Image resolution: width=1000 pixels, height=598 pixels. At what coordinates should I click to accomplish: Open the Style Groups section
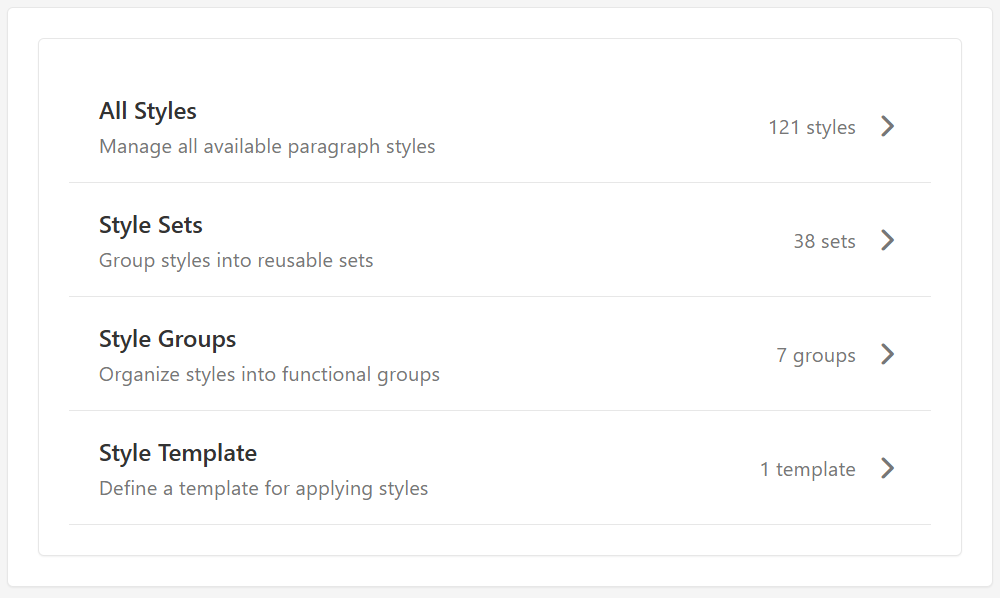500,355
